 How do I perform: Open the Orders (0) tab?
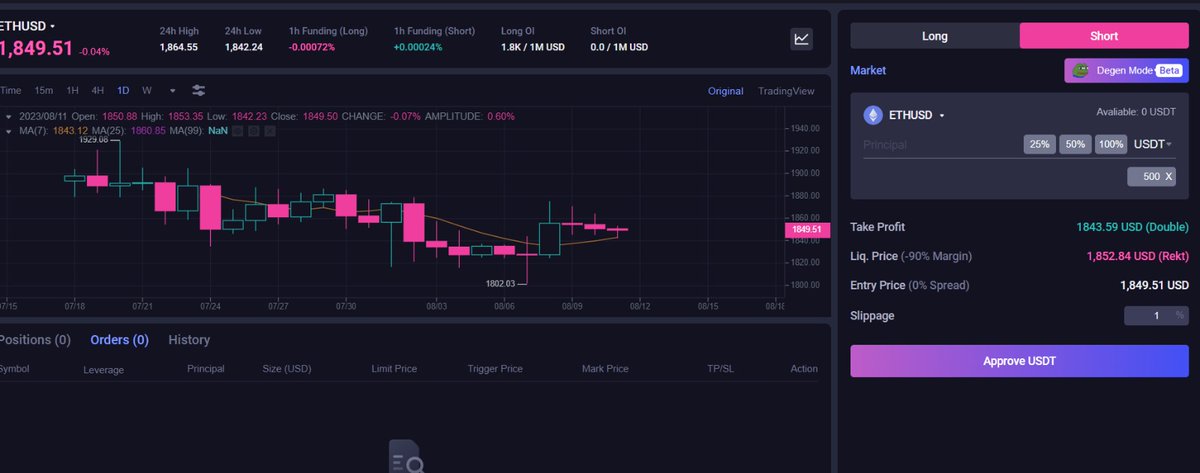click(x=119, y=340)
